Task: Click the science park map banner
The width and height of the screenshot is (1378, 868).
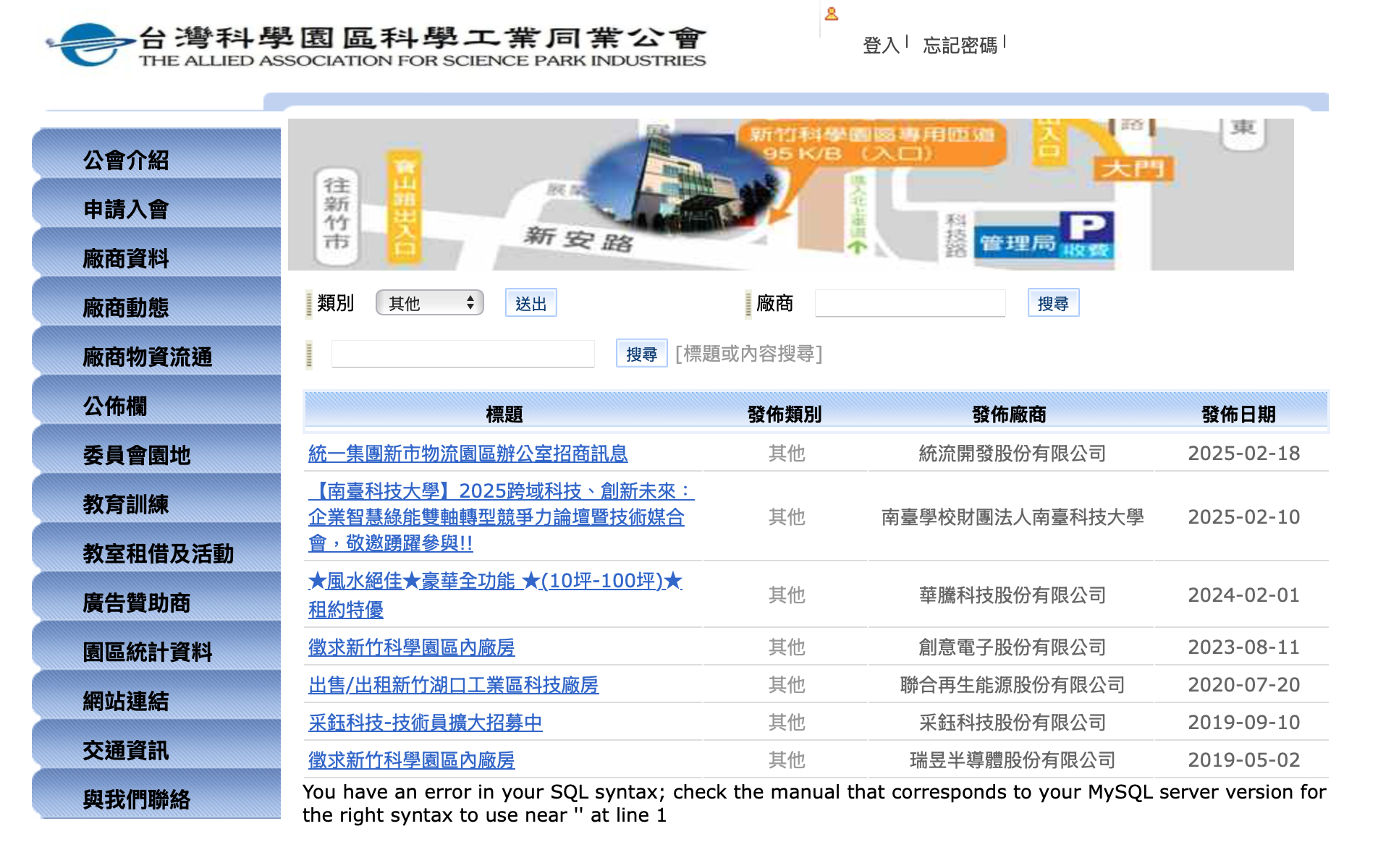Action: 790,195
